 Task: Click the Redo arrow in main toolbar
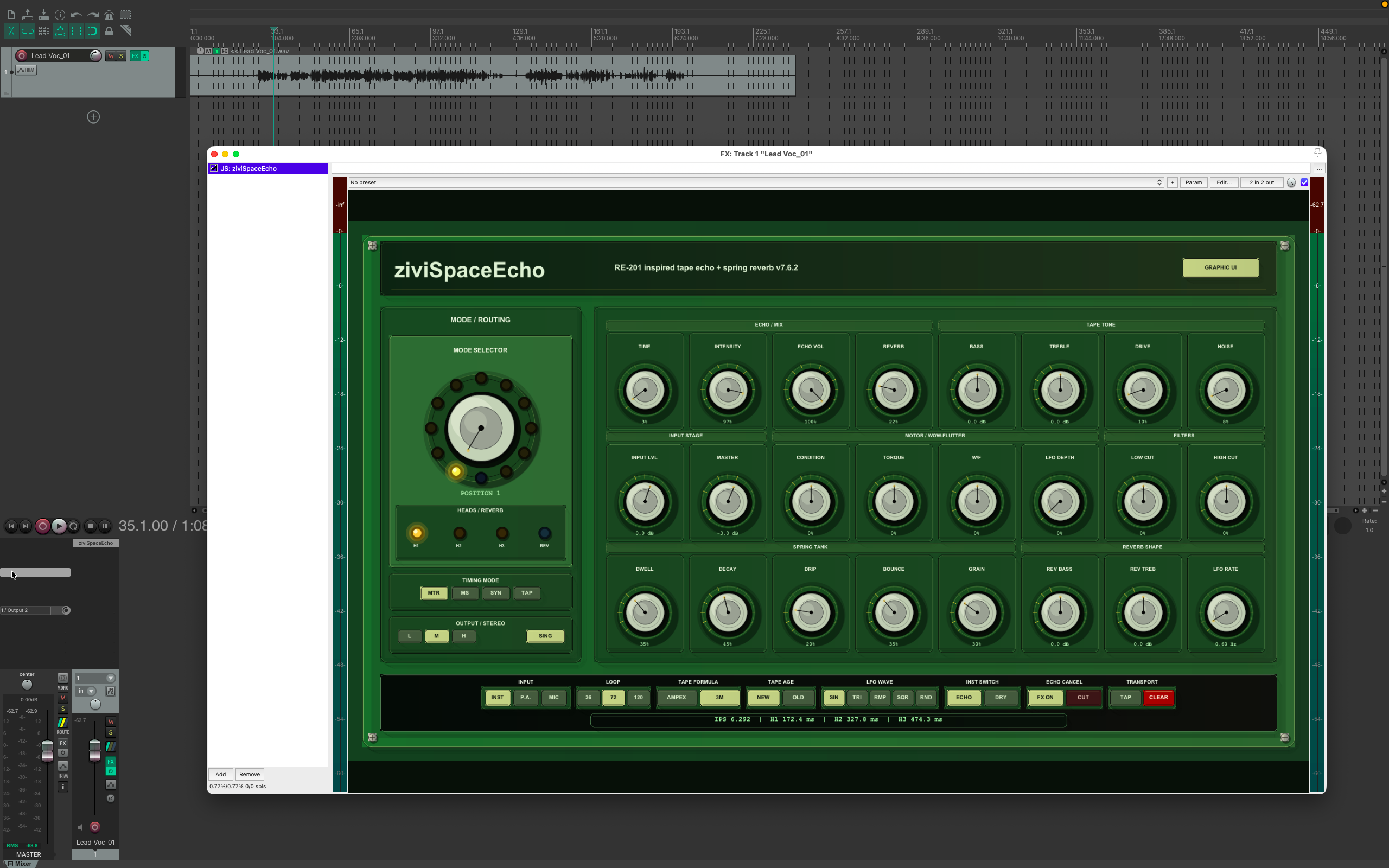[92, 15]
